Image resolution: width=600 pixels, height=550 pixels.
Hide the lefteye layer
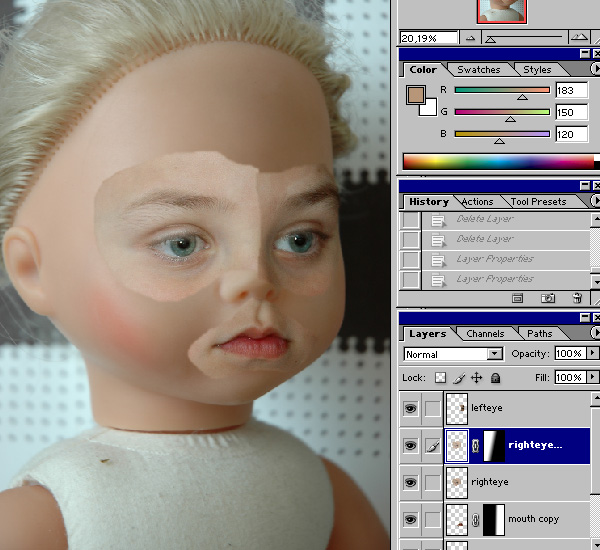pos(410,409)
